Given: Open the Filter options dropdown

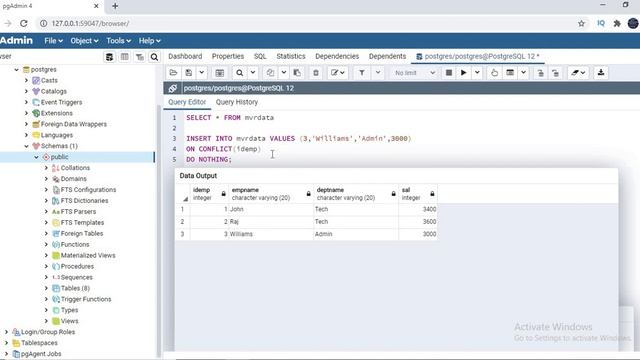Looking at the screenshot, I should coord(378,73).
